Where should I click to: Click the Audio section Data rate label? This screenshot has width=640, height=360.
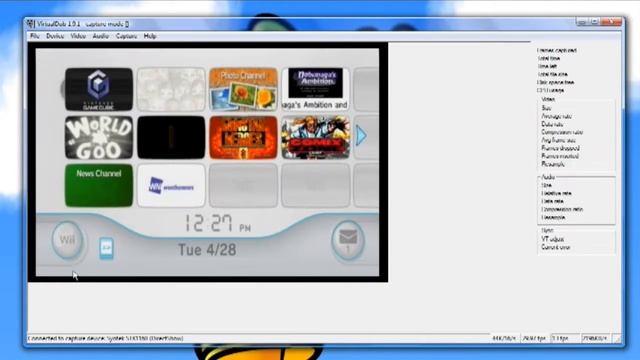pos(552,201)
